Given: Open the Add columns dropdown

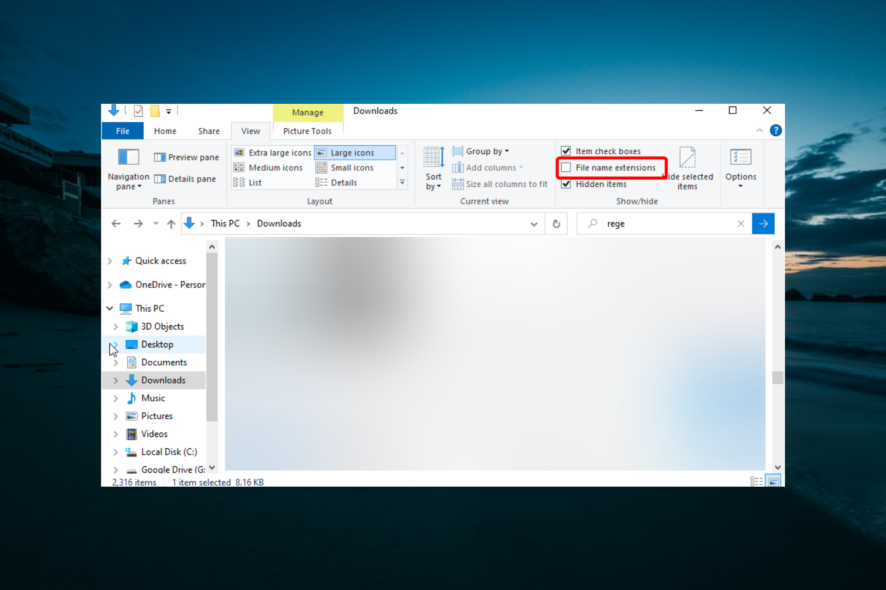Looking at the screenshot, I should pos(488,168).
